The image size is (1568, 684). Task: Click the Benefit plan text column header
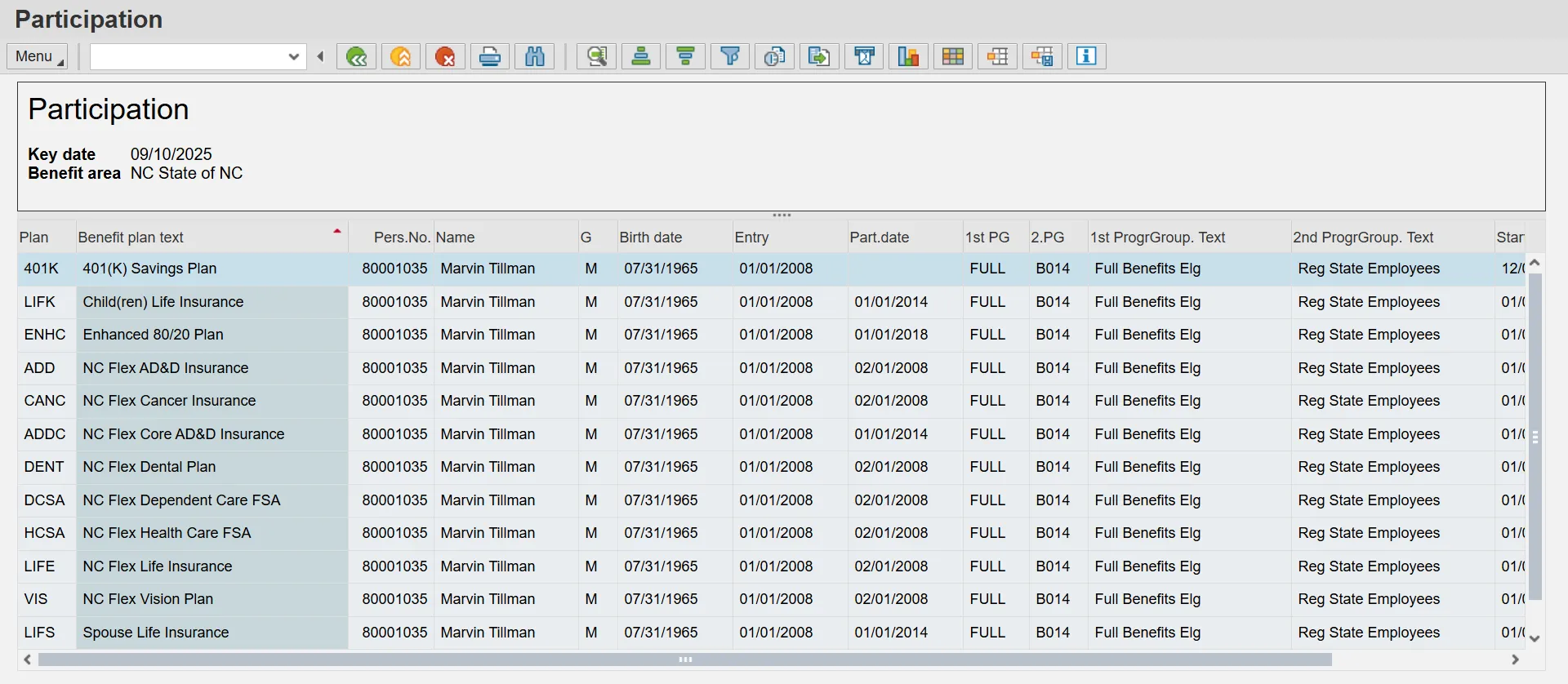131,238
